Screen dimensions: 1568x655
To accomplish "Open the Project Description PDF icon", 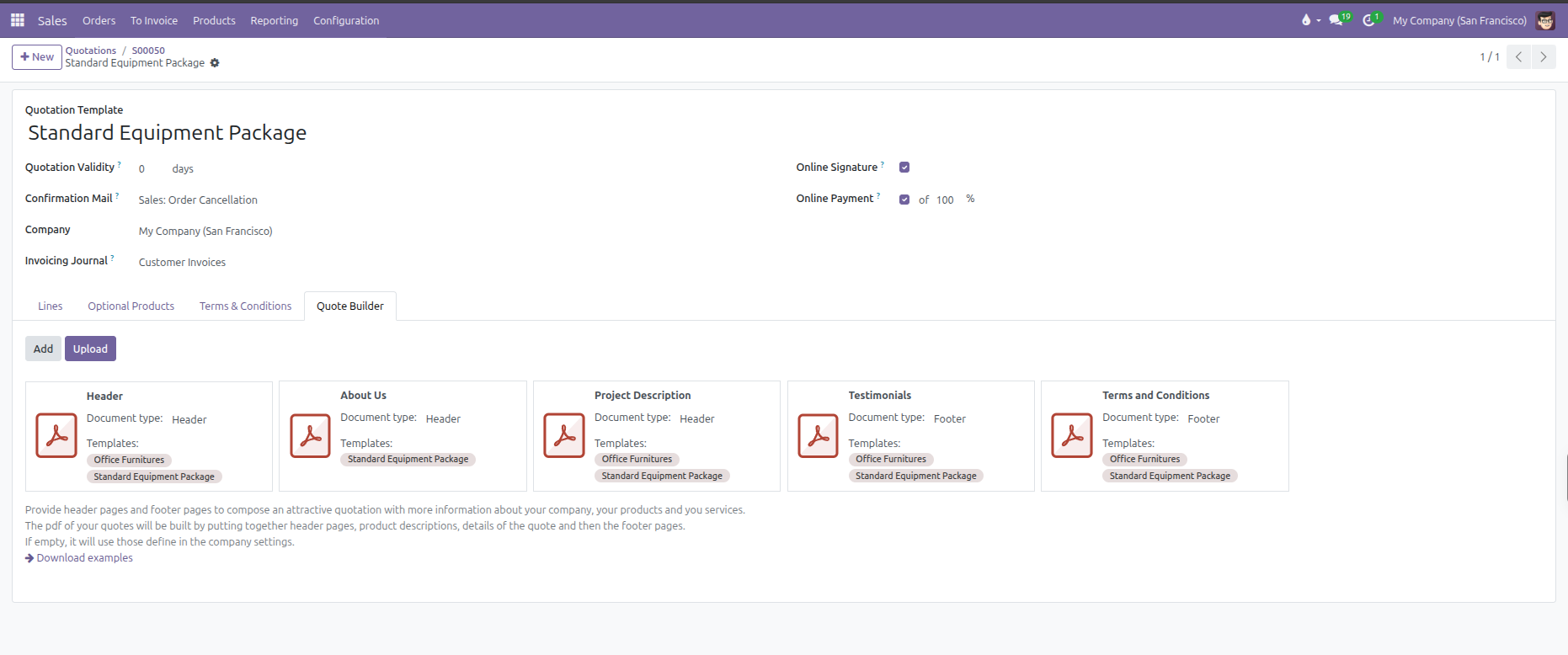I will coord(564,435).
